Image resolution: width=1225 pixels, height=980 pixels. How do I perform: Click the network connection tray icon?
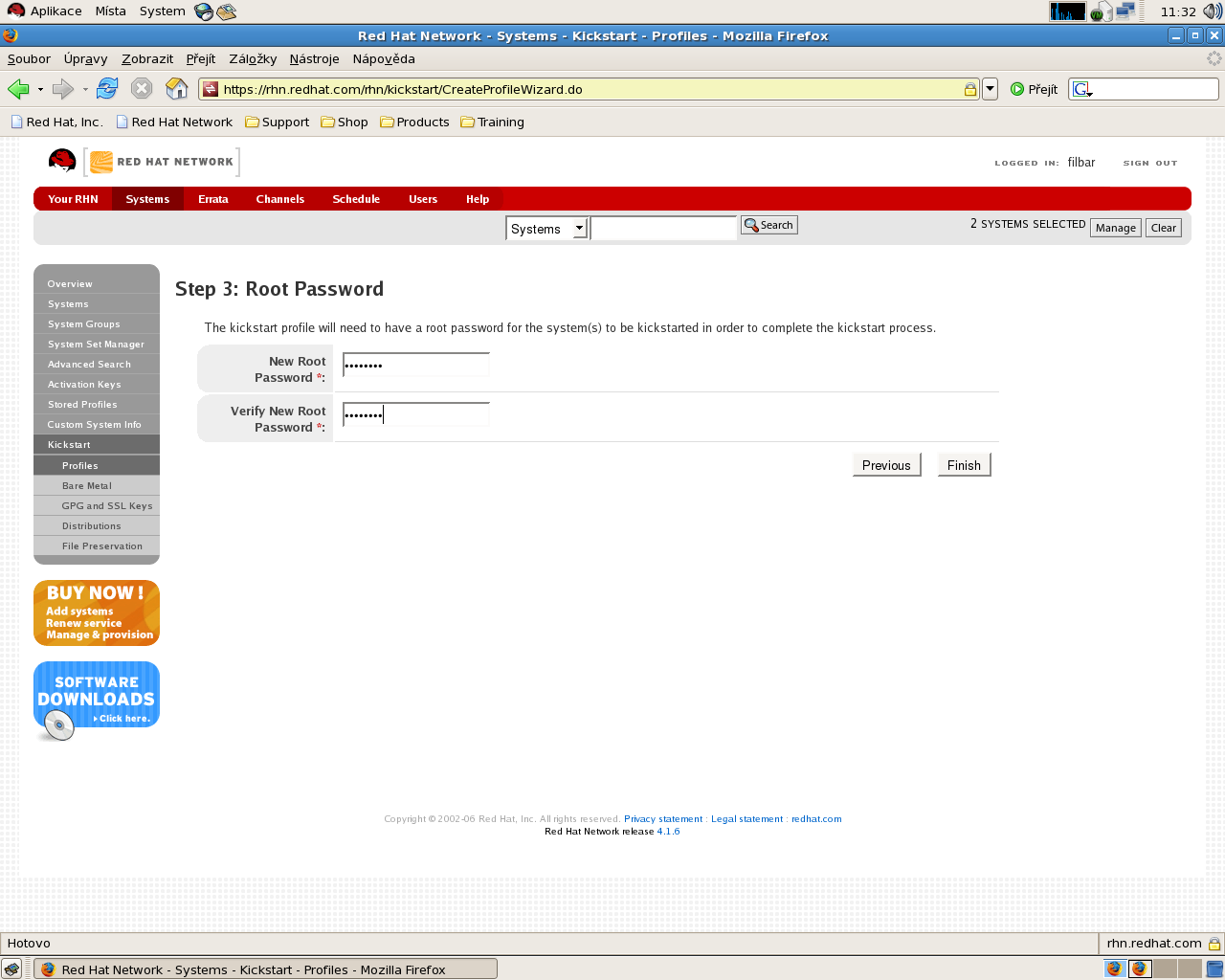(x=1125, y=11)
